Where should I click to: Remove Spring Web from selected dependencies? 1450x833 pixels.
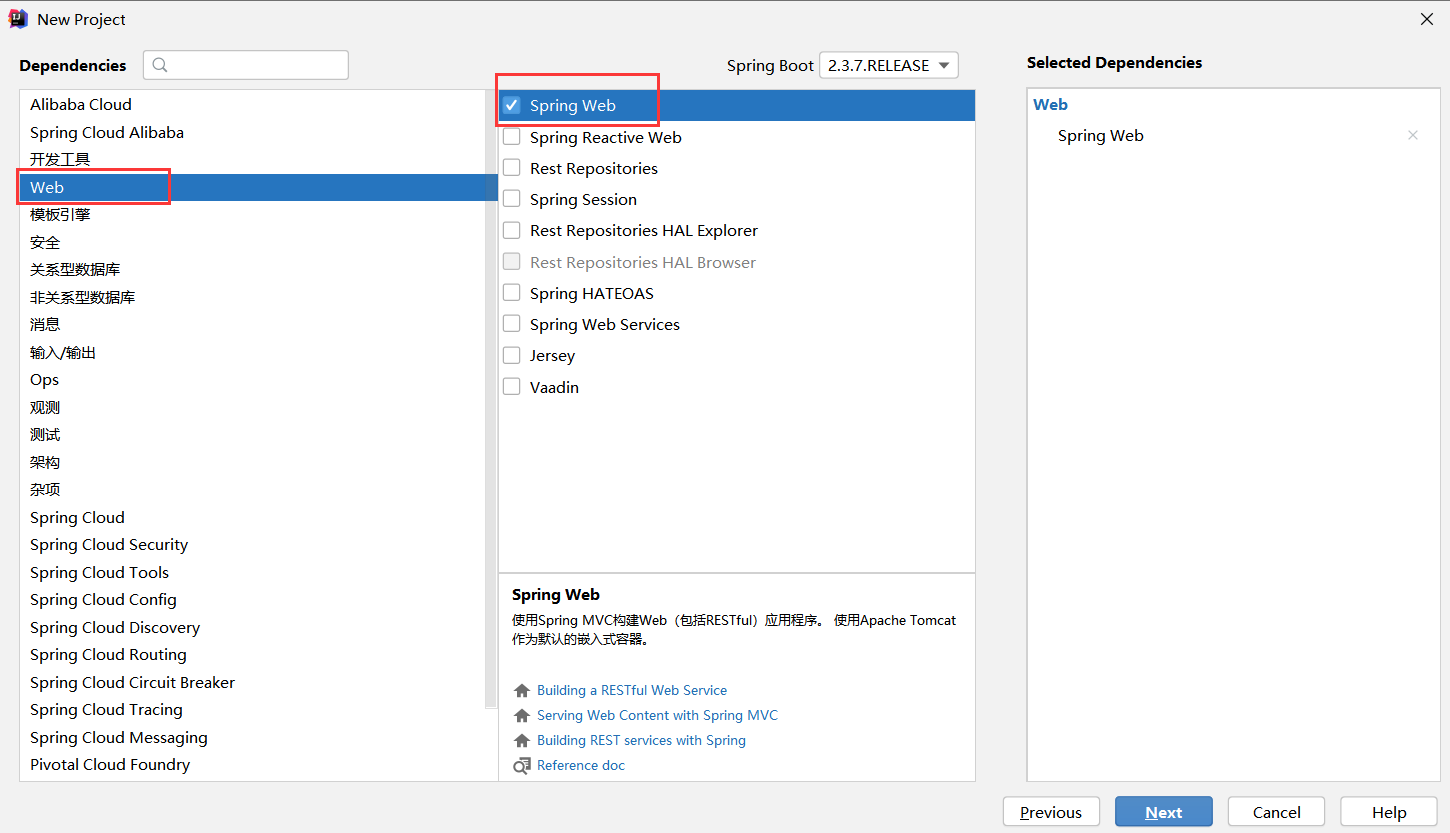[x=1413, y=136]
